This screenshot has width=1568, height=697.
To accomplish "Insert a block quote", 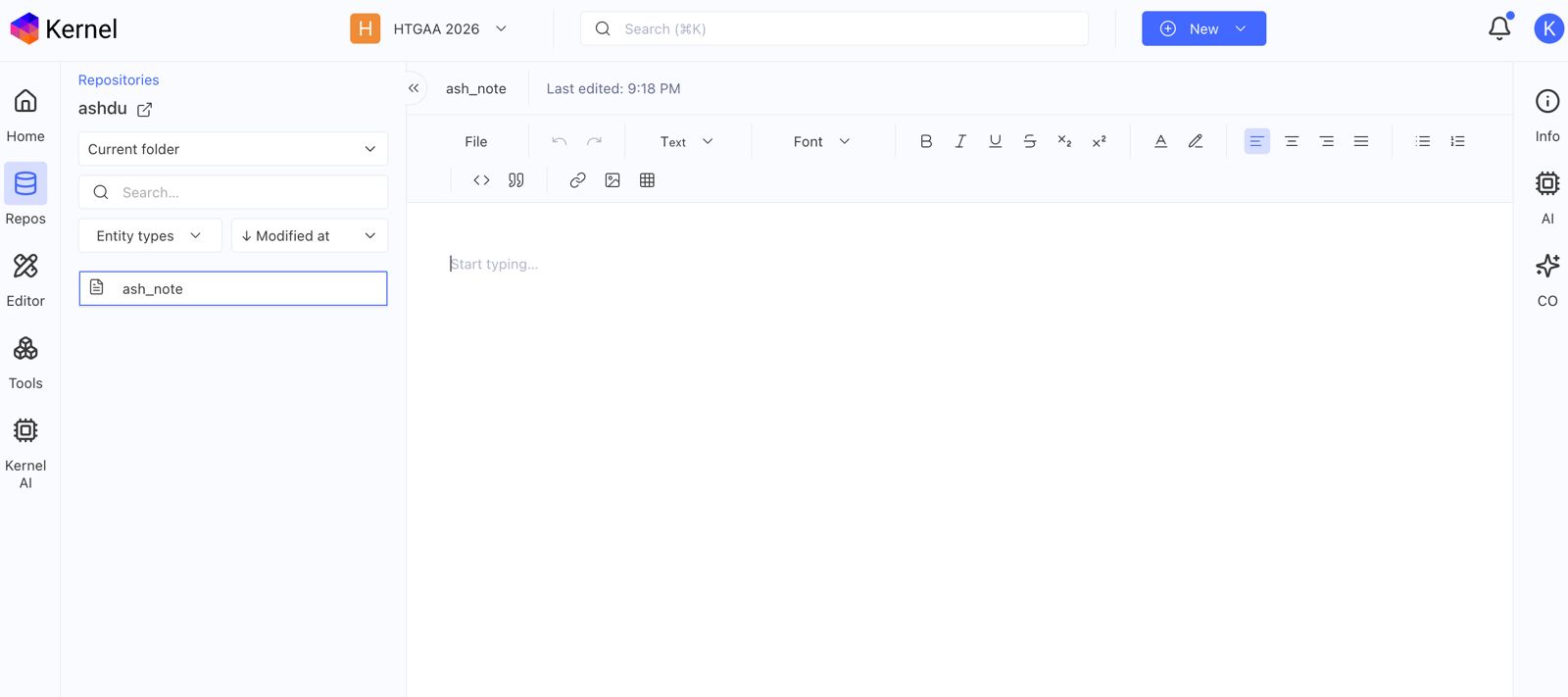I will [x=516, y=180].
